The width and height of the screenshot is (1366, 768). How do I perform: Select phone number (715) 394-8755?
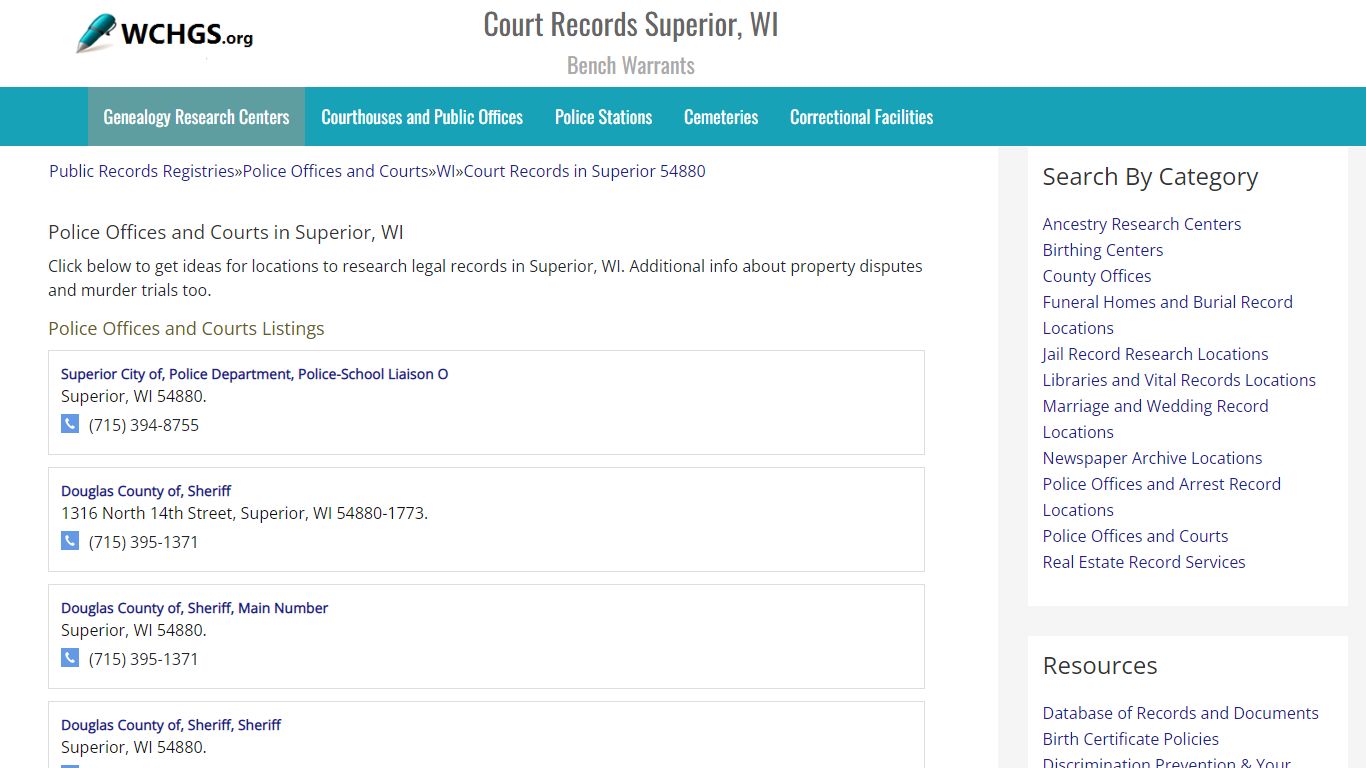tap(144, 425)
